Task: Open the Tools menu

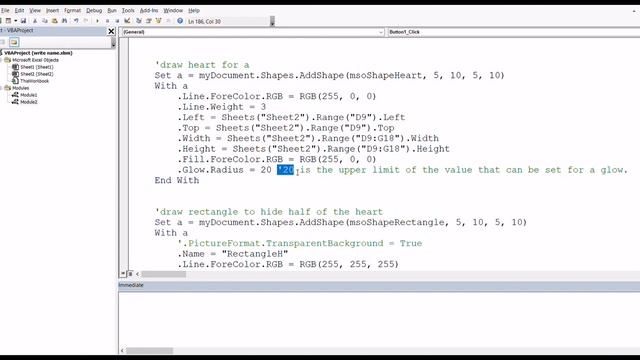Action: click(128, 11)
